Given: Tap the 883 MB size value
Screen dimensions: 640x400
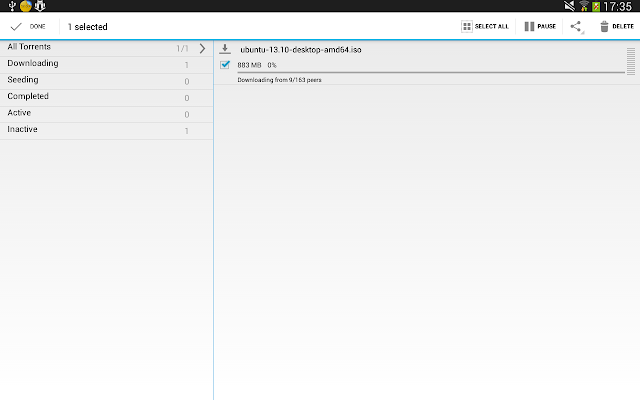Looking at the screenshot, I should click(249, 65).
